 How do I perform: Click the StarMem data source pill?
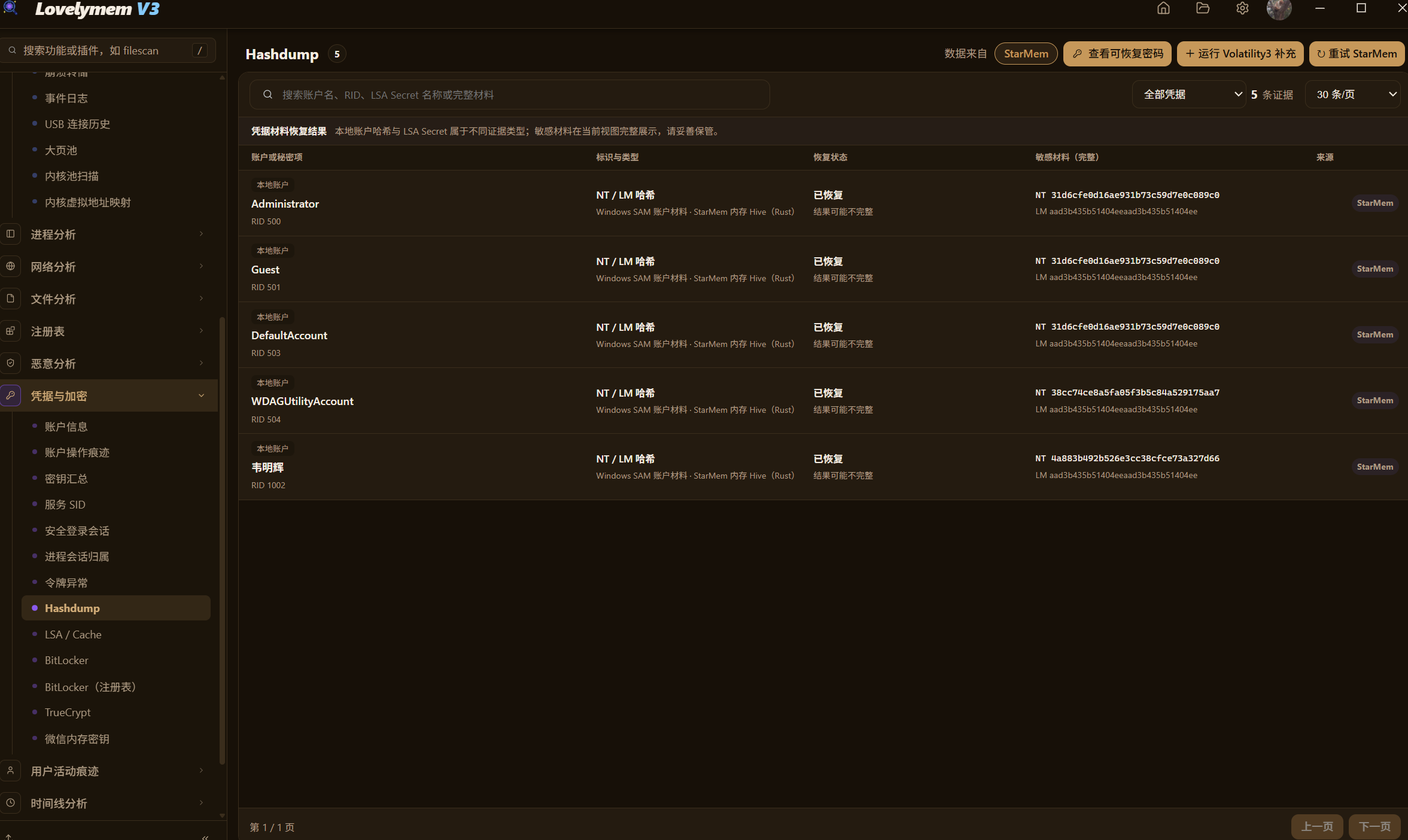1026,54
